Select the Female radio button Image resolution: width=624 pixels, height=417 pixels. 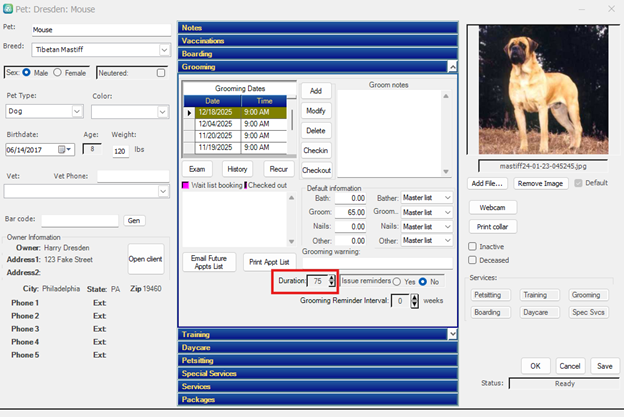(x=57, y=72)
